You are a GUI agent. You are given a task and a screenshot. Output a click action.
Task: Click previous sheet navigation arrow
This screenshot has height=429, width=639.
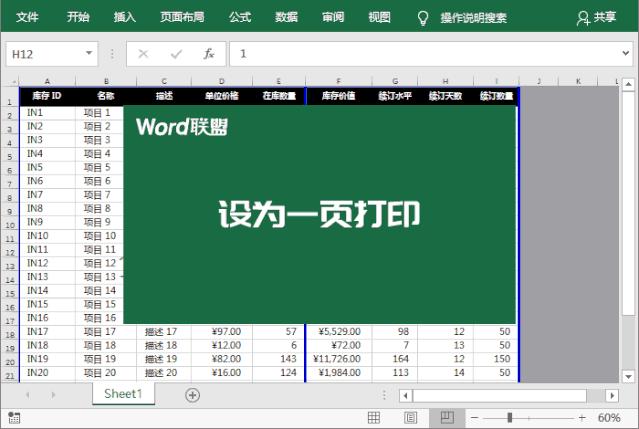[28, 395]
